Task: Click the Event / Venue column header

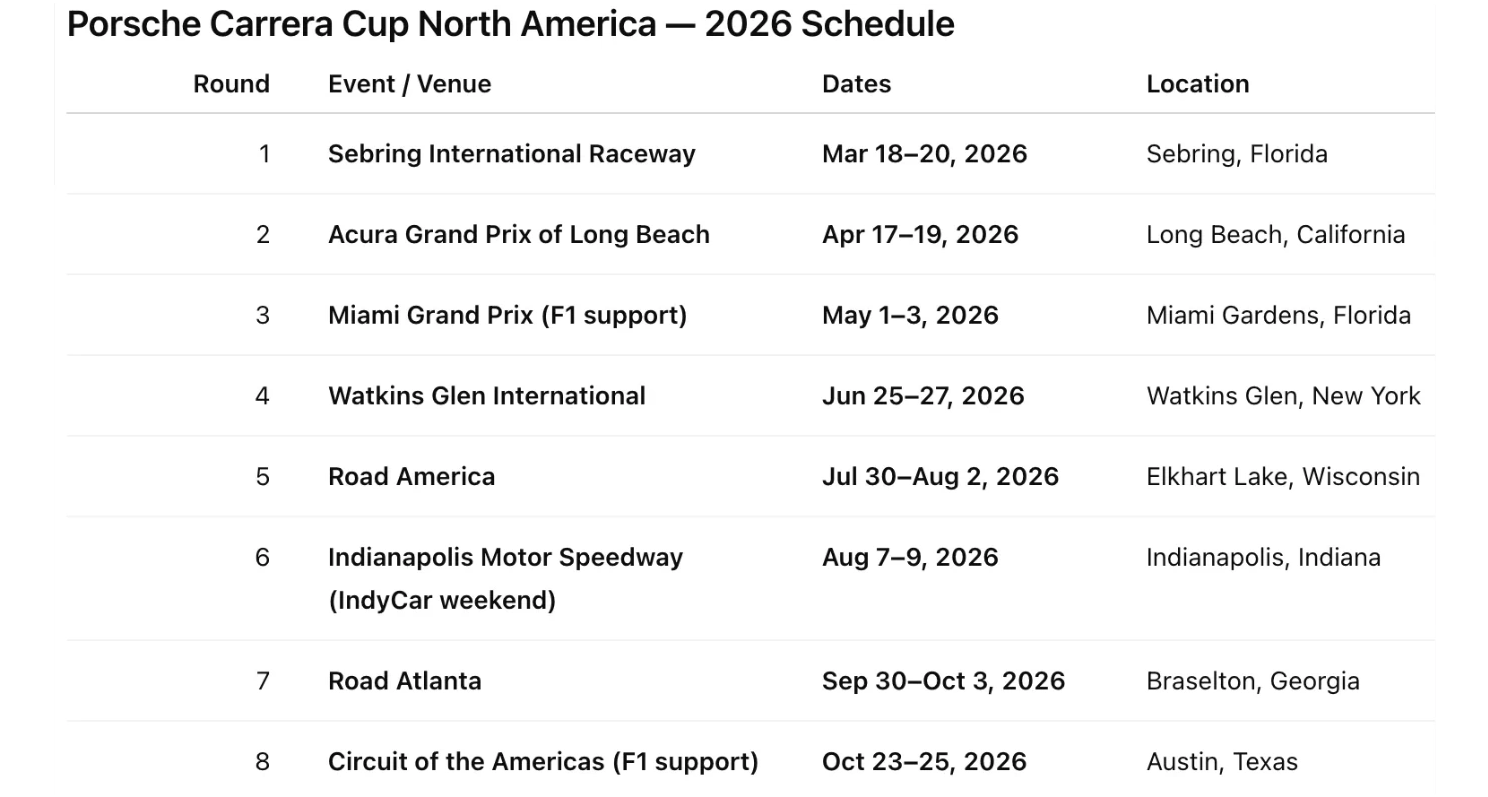Action: [x=409, y=84]
